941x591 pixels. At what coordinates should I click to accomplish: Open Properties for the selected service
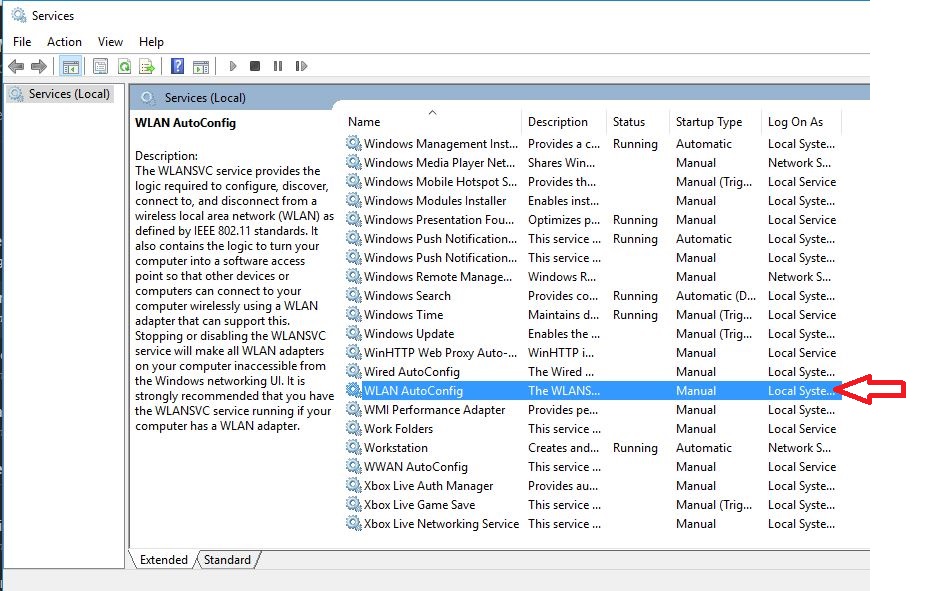[100, 66]
